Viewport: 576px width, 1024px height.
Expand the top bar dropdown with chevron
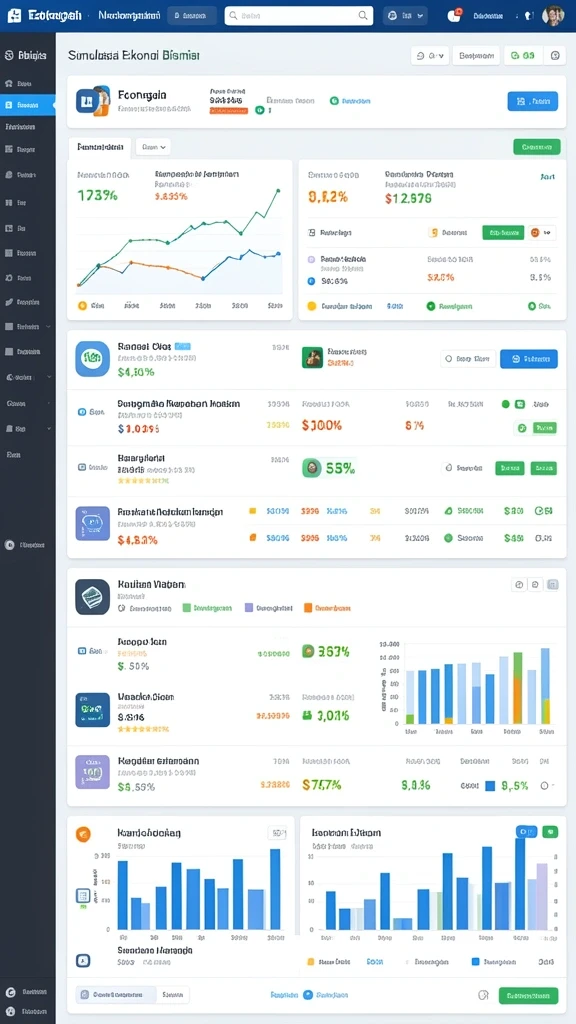[x=405, y=16]
